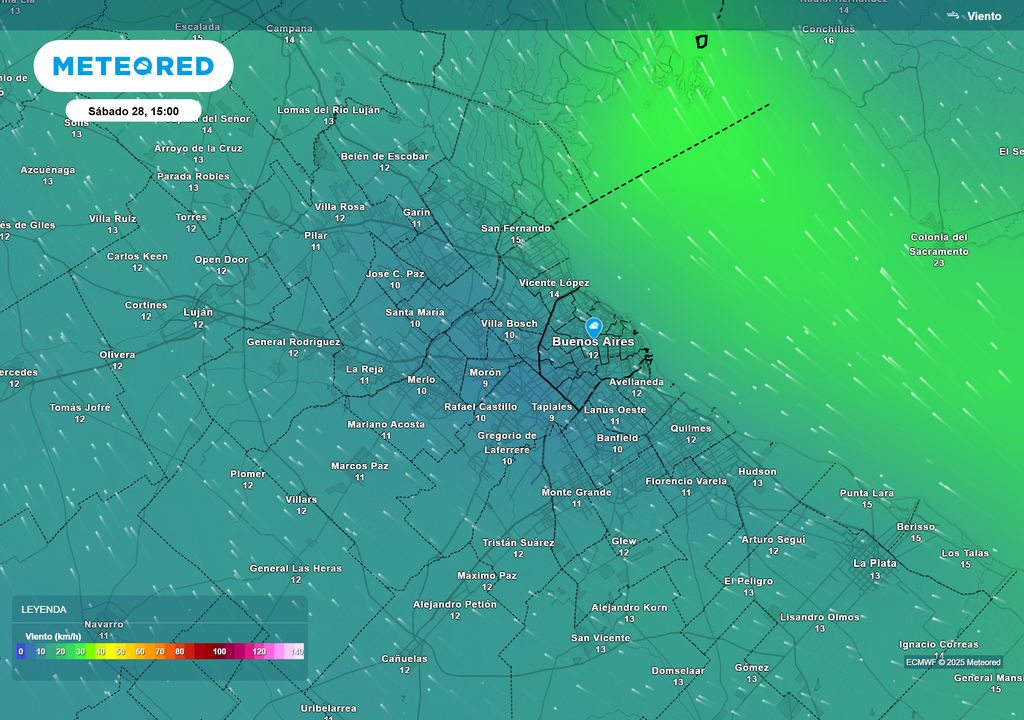The height and width of the screenshot is (720, 1024).
Task: Toggle the wind overlay via Viento
Action: [x=983, y=16]
